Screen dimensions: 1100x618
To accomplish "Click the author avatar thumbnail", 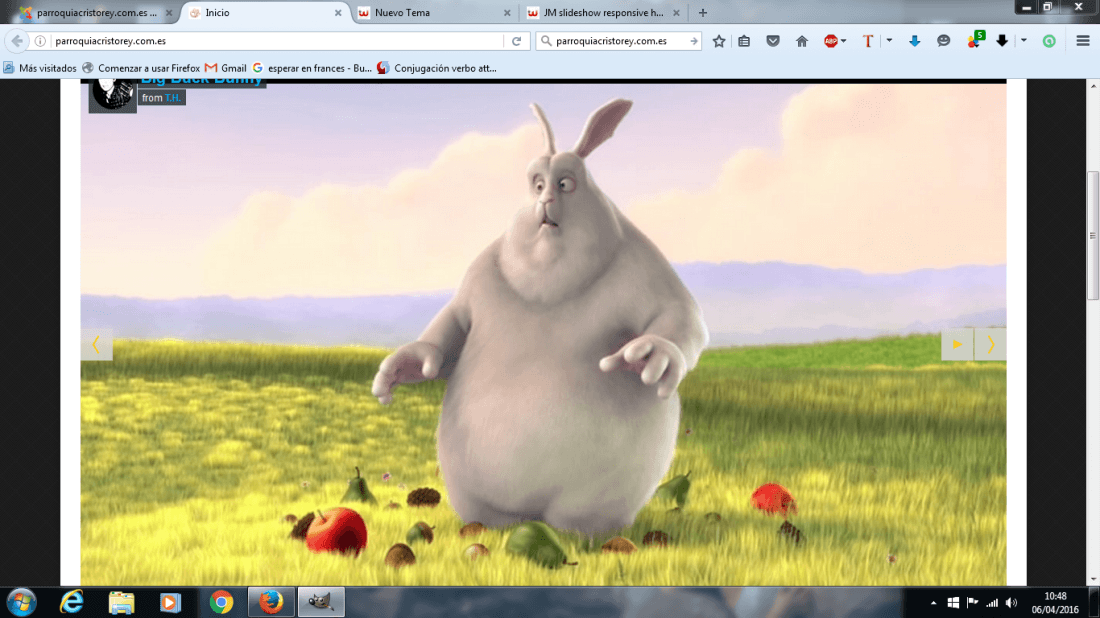I will pos(112,95).
